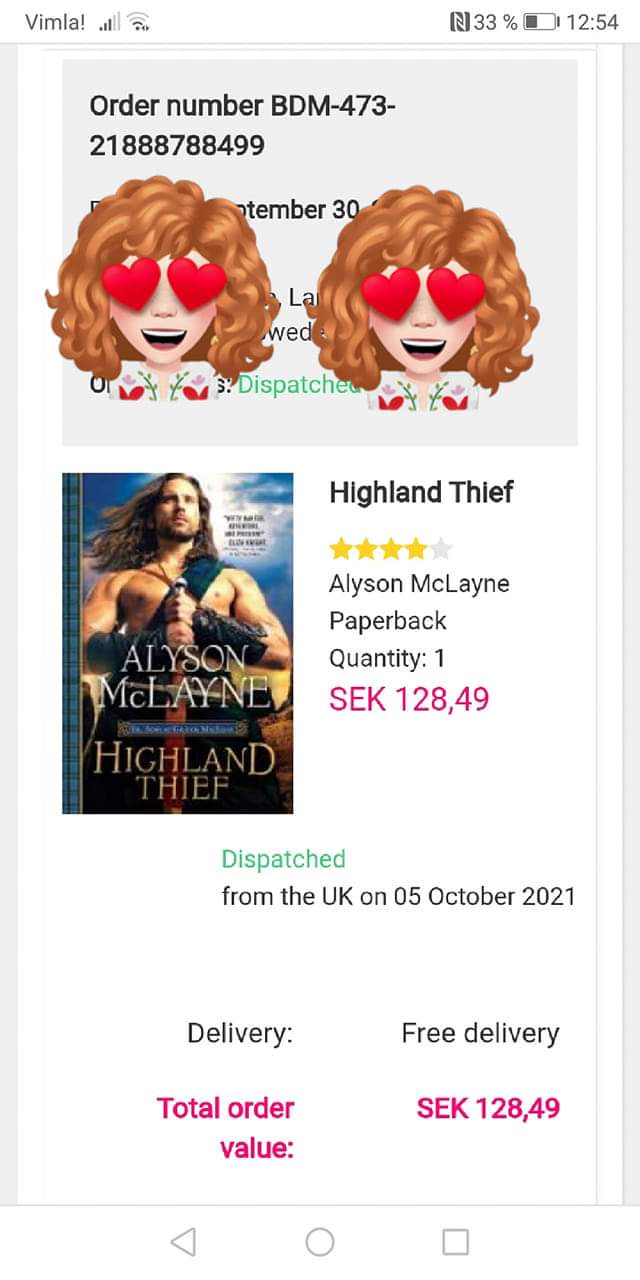Tap the mobile signal strength icon
Viewport: 640px width, 1280px height.
tap(109, 22)
